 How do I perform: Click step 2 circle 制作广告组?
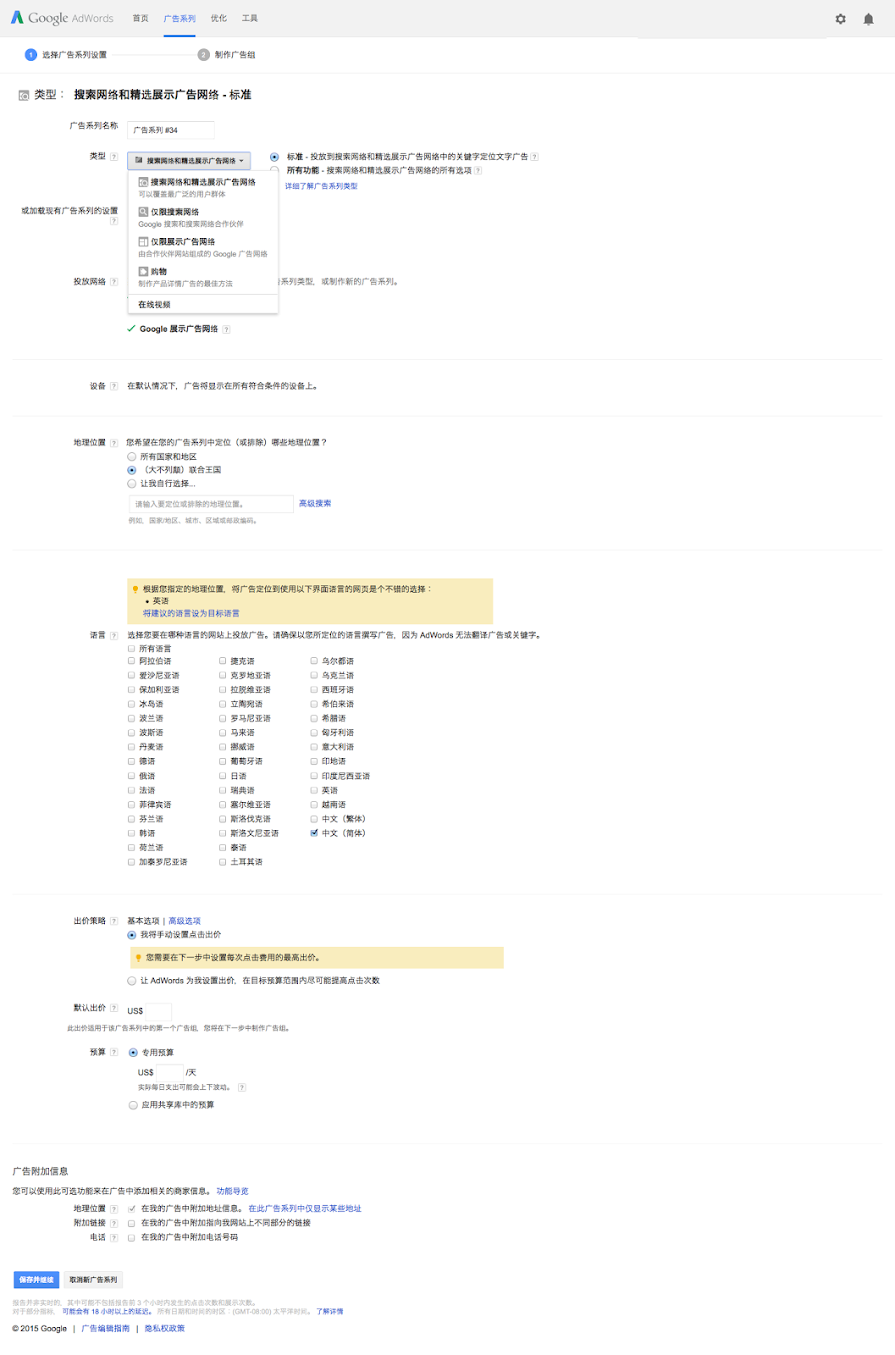(x=204, y=54)
